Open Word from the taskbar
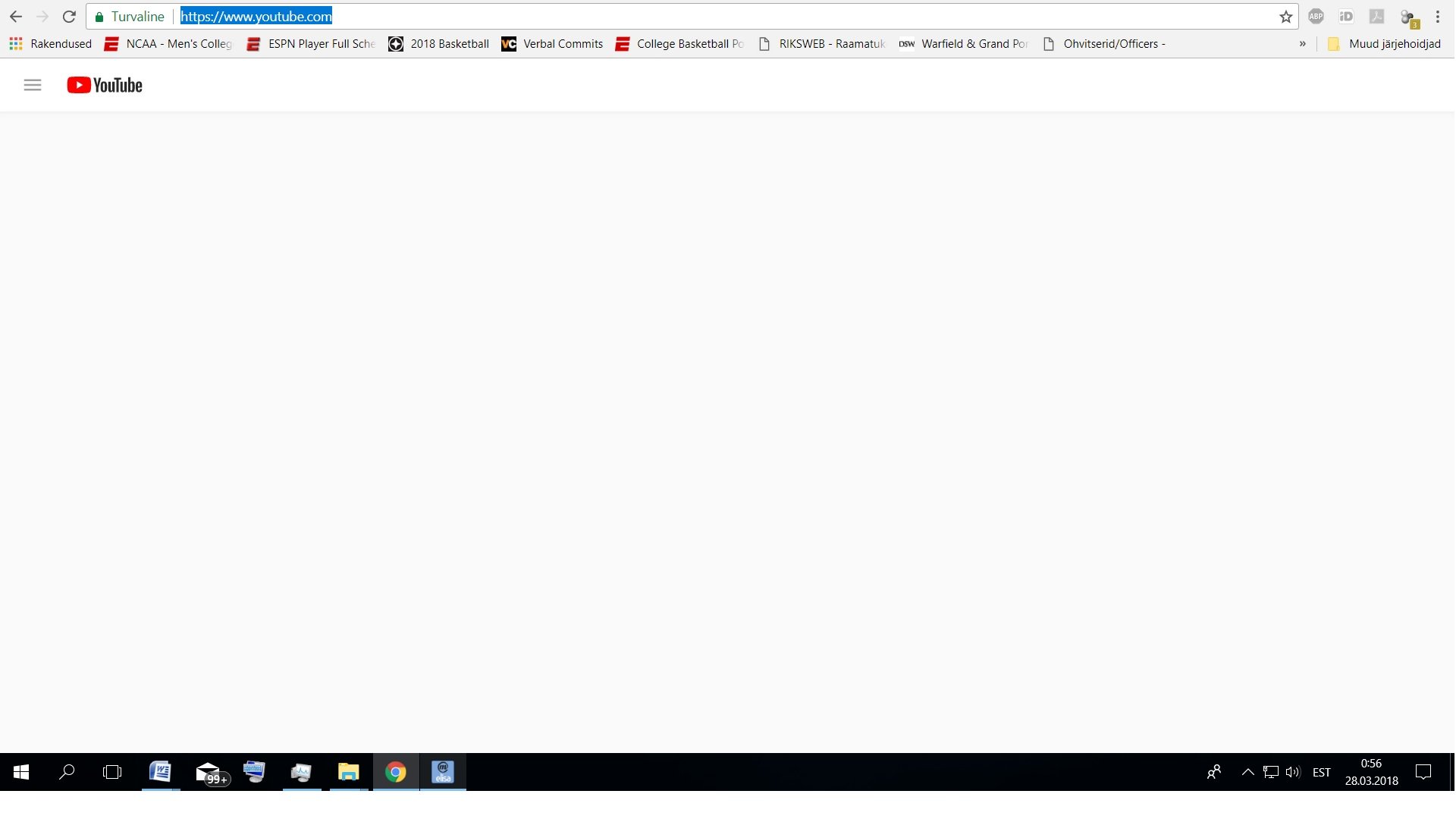Image resolution: width=1456 pixels, height=819 pixels. (x=160, y=772)
